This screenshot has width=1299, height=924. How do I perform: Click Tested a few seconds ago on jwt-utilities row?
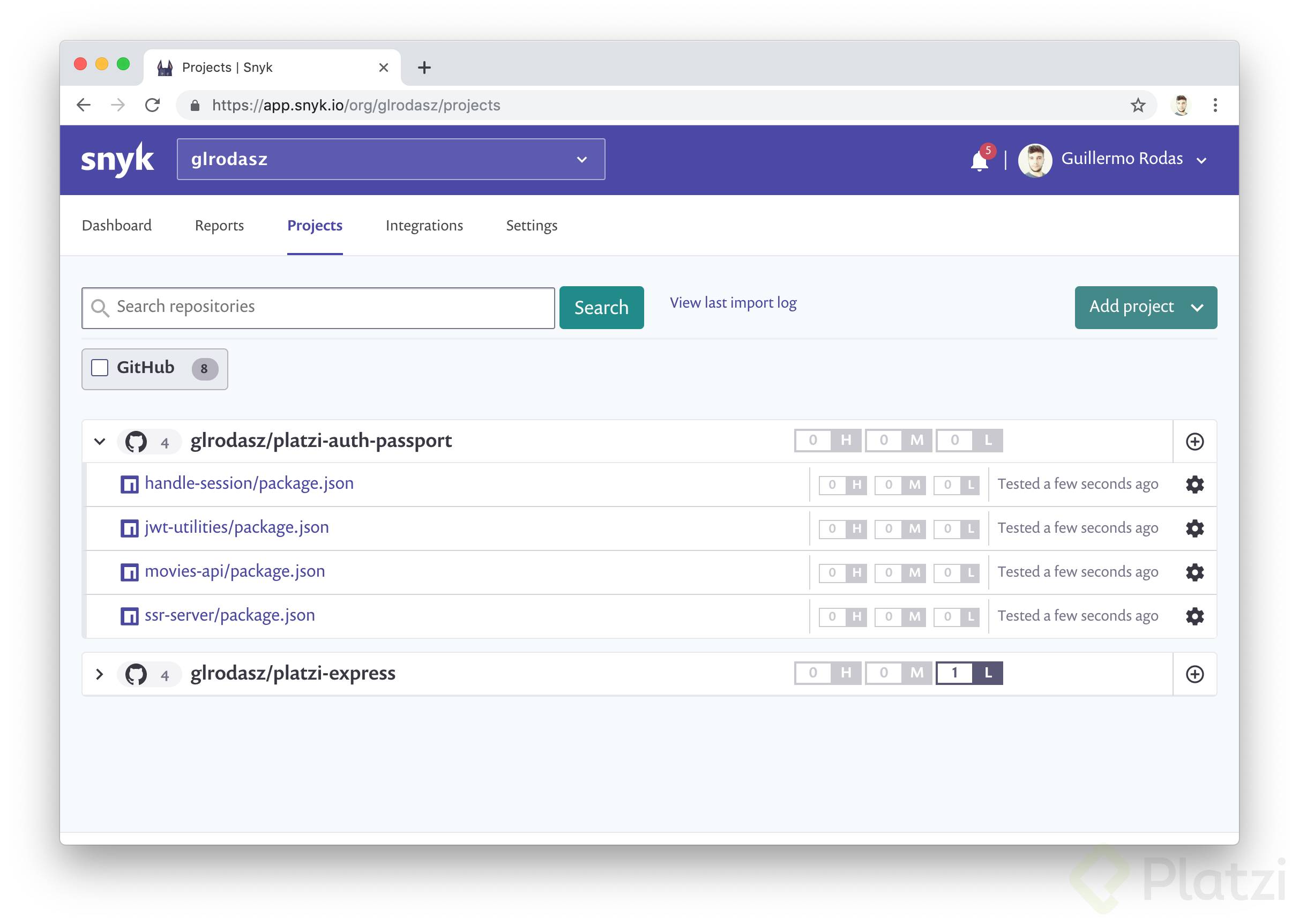1077,527
